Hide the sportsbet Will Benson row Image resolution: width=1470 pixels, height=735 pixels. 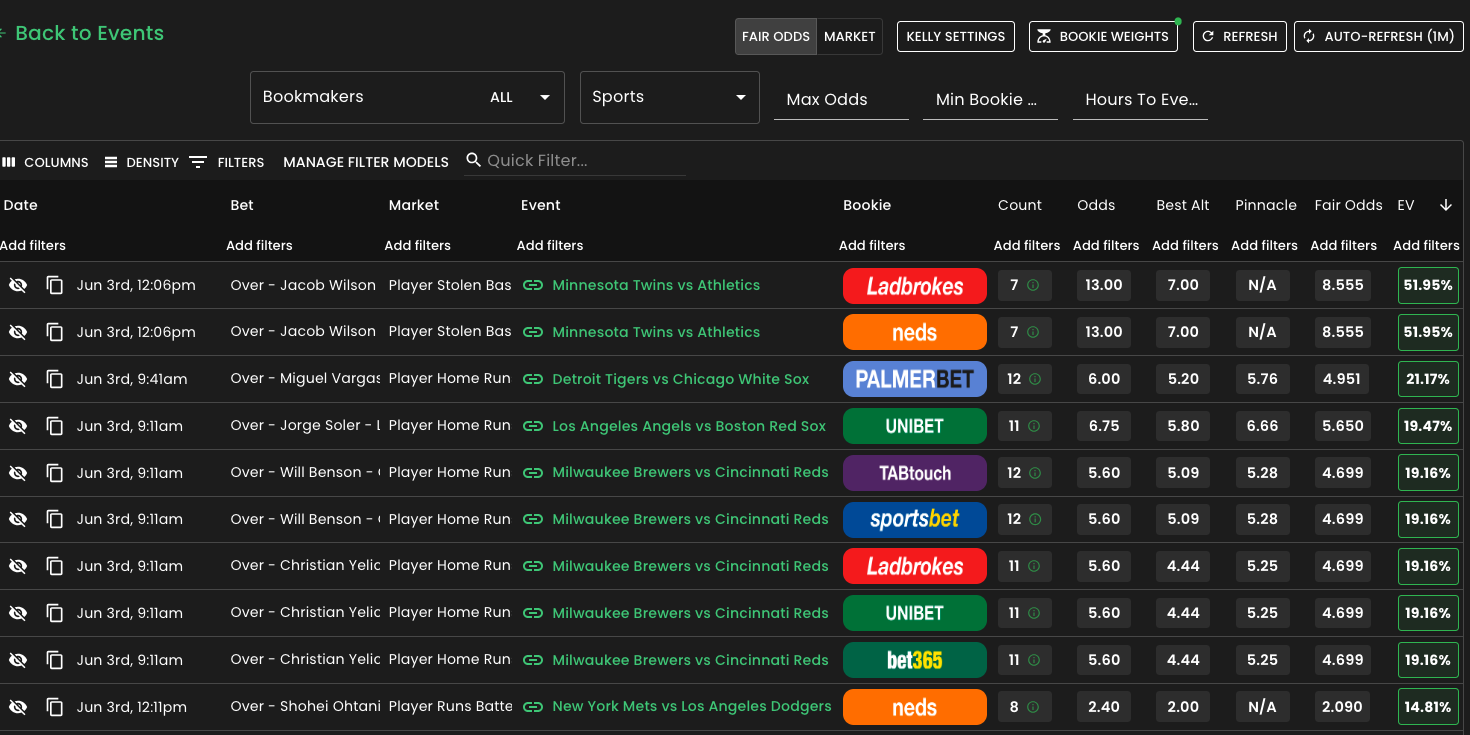[17, 519]
